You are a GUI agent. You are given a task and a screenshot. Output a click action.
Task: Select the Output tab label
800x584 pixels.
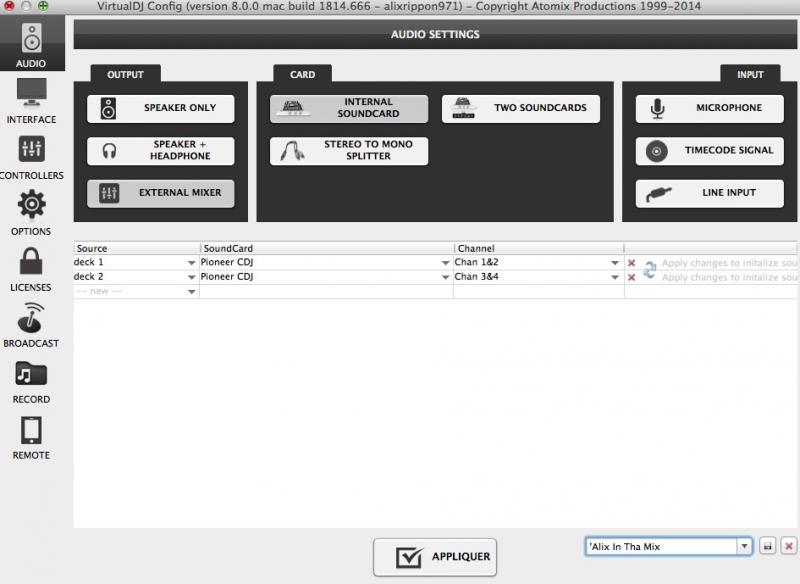point(126,74)
